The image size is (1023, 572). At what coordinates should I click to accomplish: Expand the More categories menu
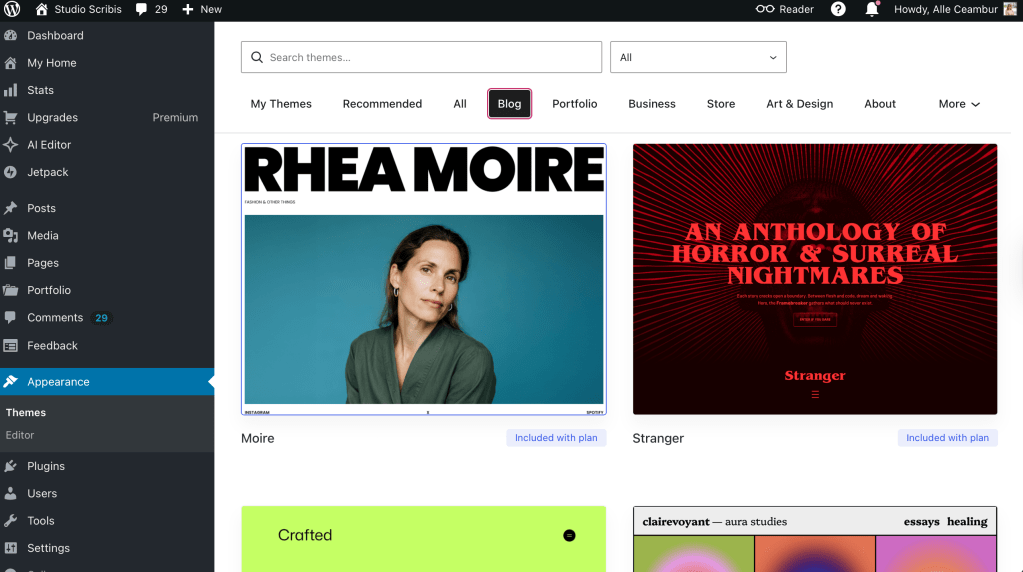959,104
